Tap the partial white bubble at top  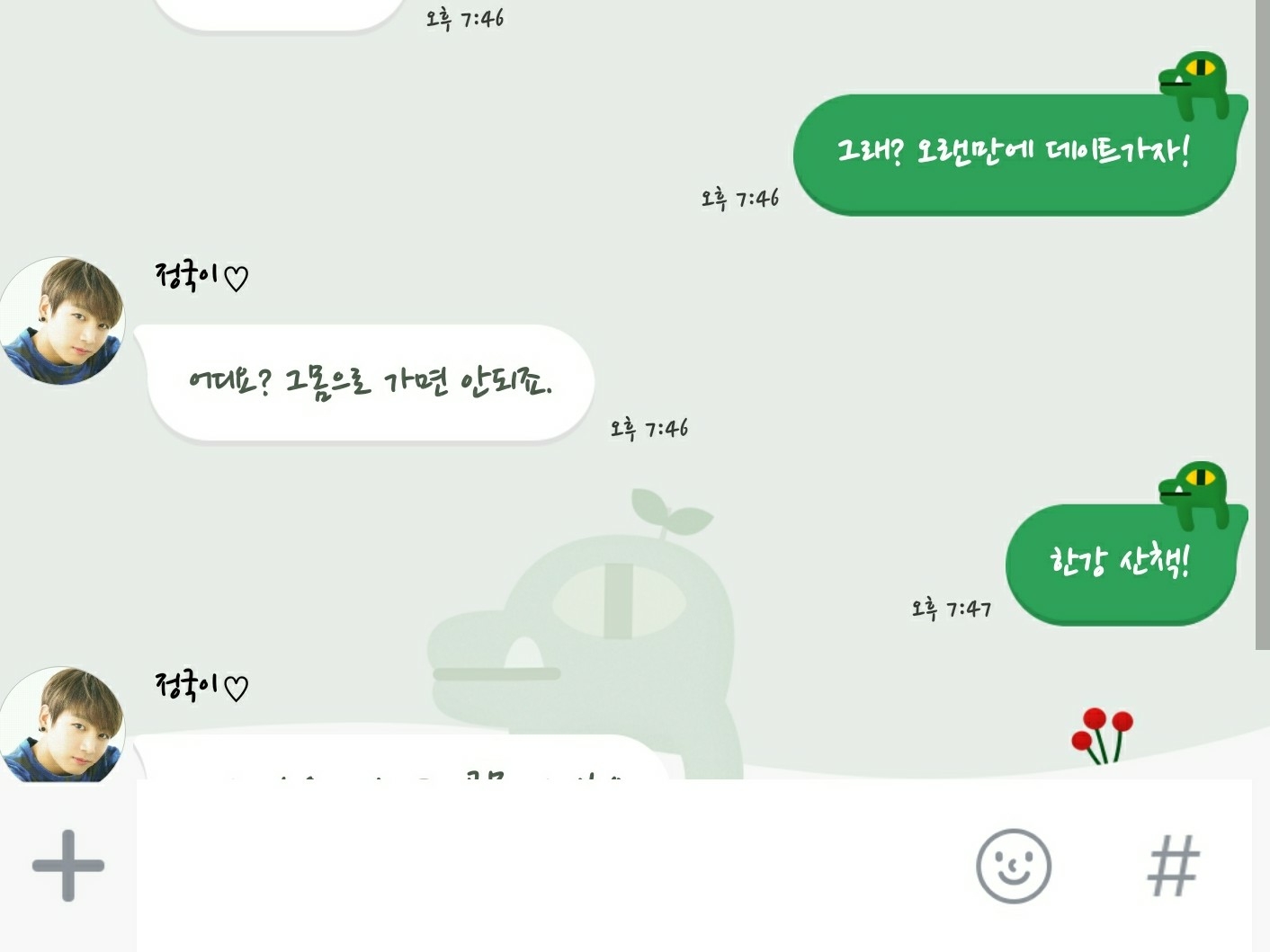coord(281,15)
